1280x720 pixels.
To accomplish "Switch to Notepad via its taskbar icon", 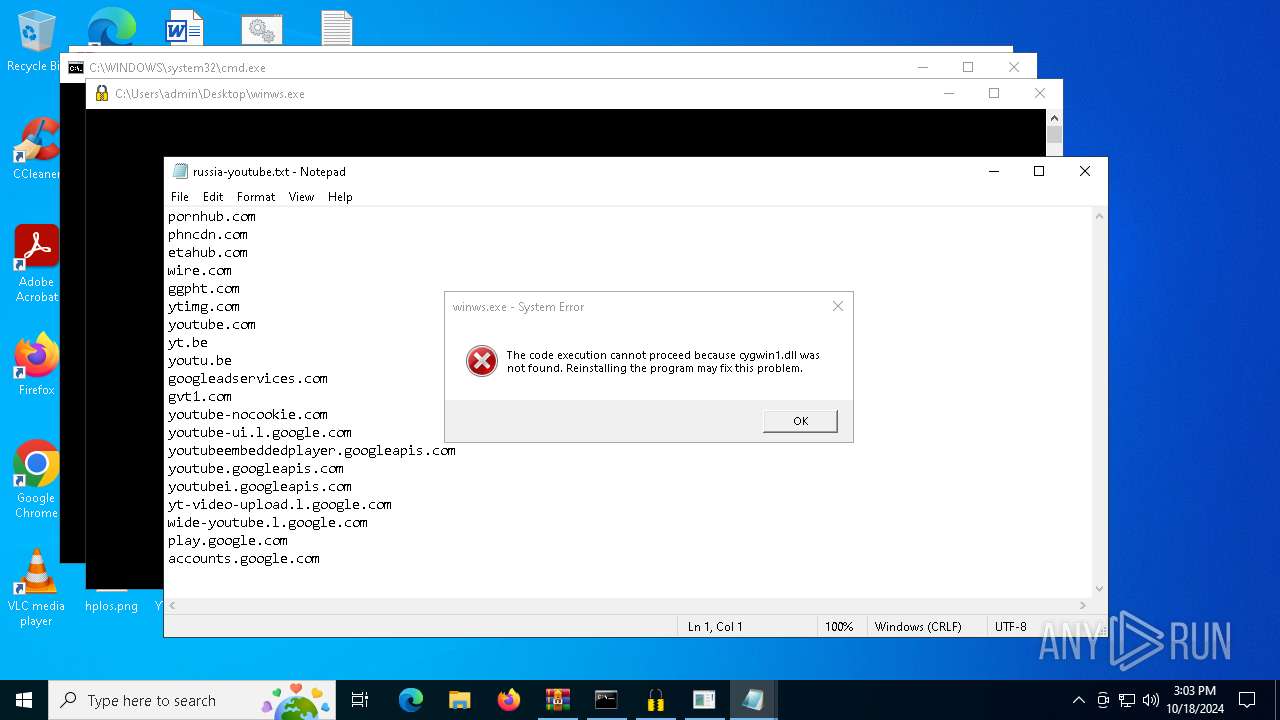I will [753, 700].
